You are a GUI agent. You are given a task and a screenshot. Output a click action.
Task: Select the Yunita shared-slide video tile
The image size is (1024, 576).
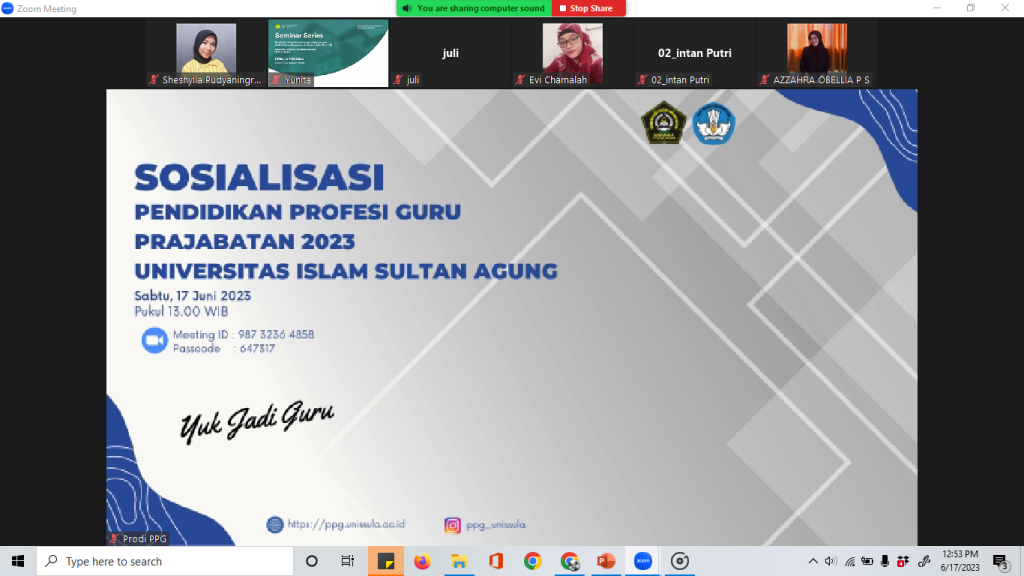point(328,53)
